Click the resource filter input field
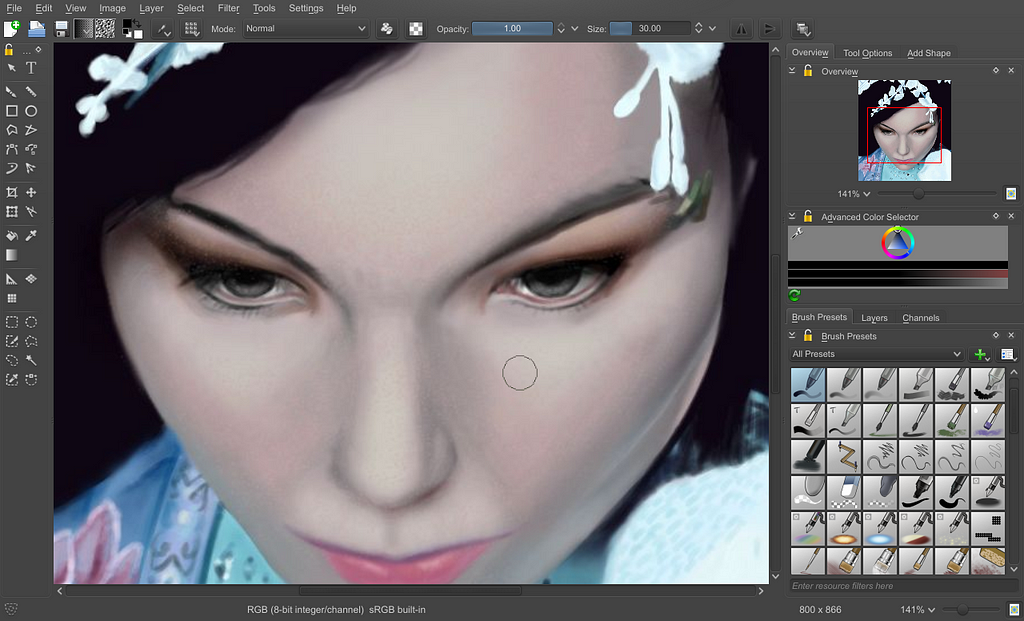Image resolution: width=1024 pixels, height=621 pixels. tap(903, 586)
